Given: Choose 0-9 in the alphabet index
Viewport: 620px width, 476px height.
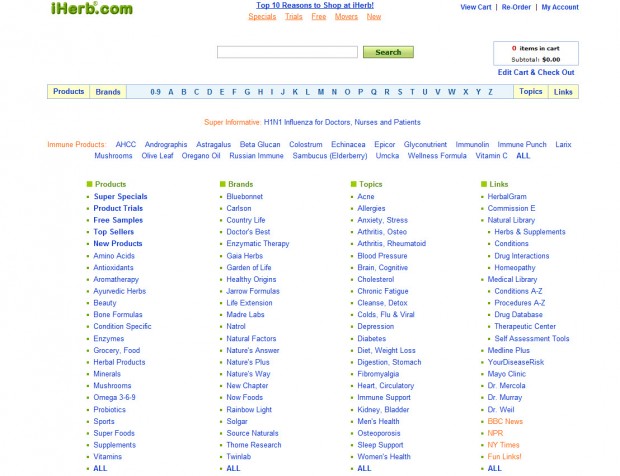Looking at the screenshot, I should (155, 92).
